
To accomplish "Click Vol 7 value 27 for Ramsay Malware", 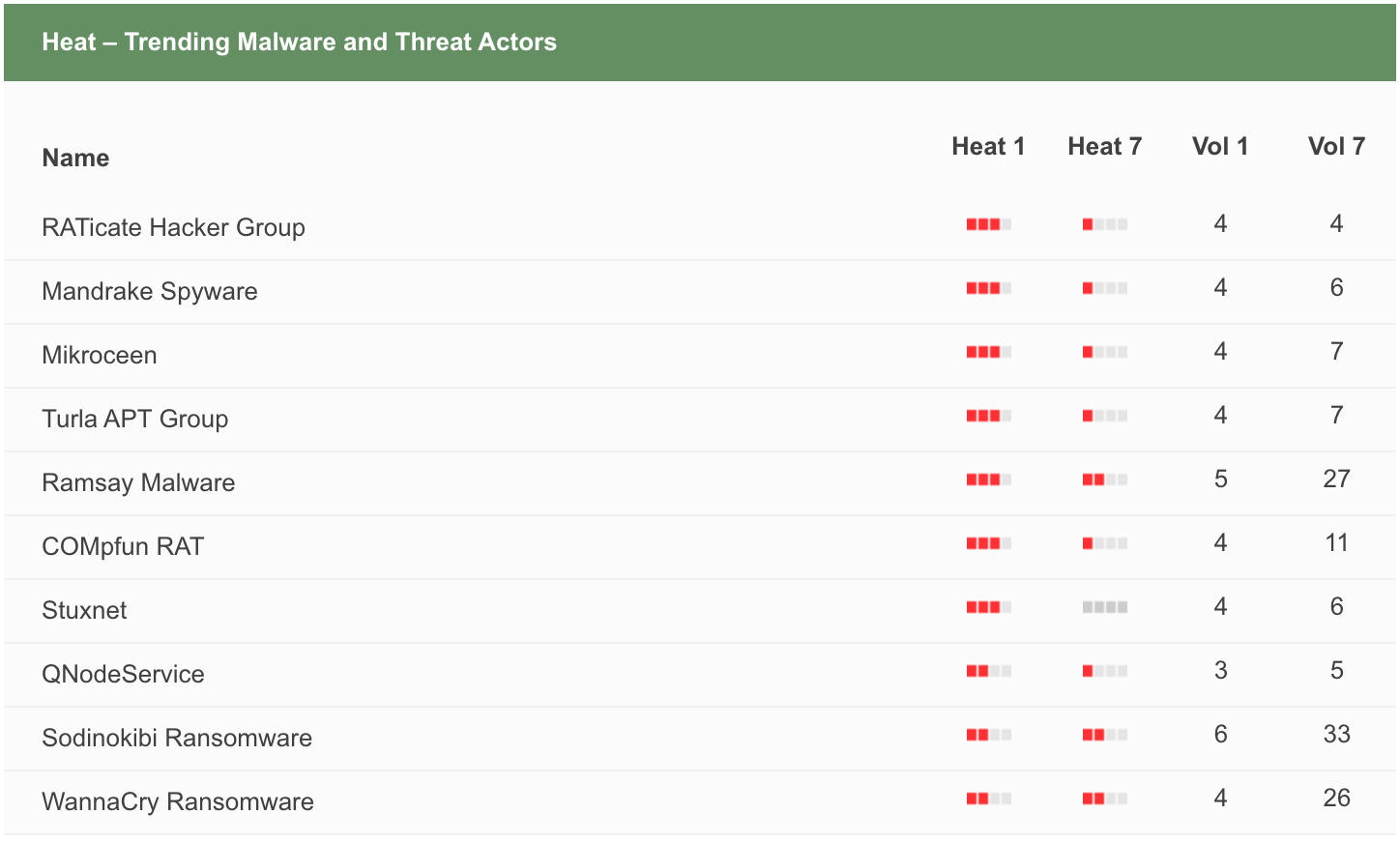I will (x=1336, y=479).
